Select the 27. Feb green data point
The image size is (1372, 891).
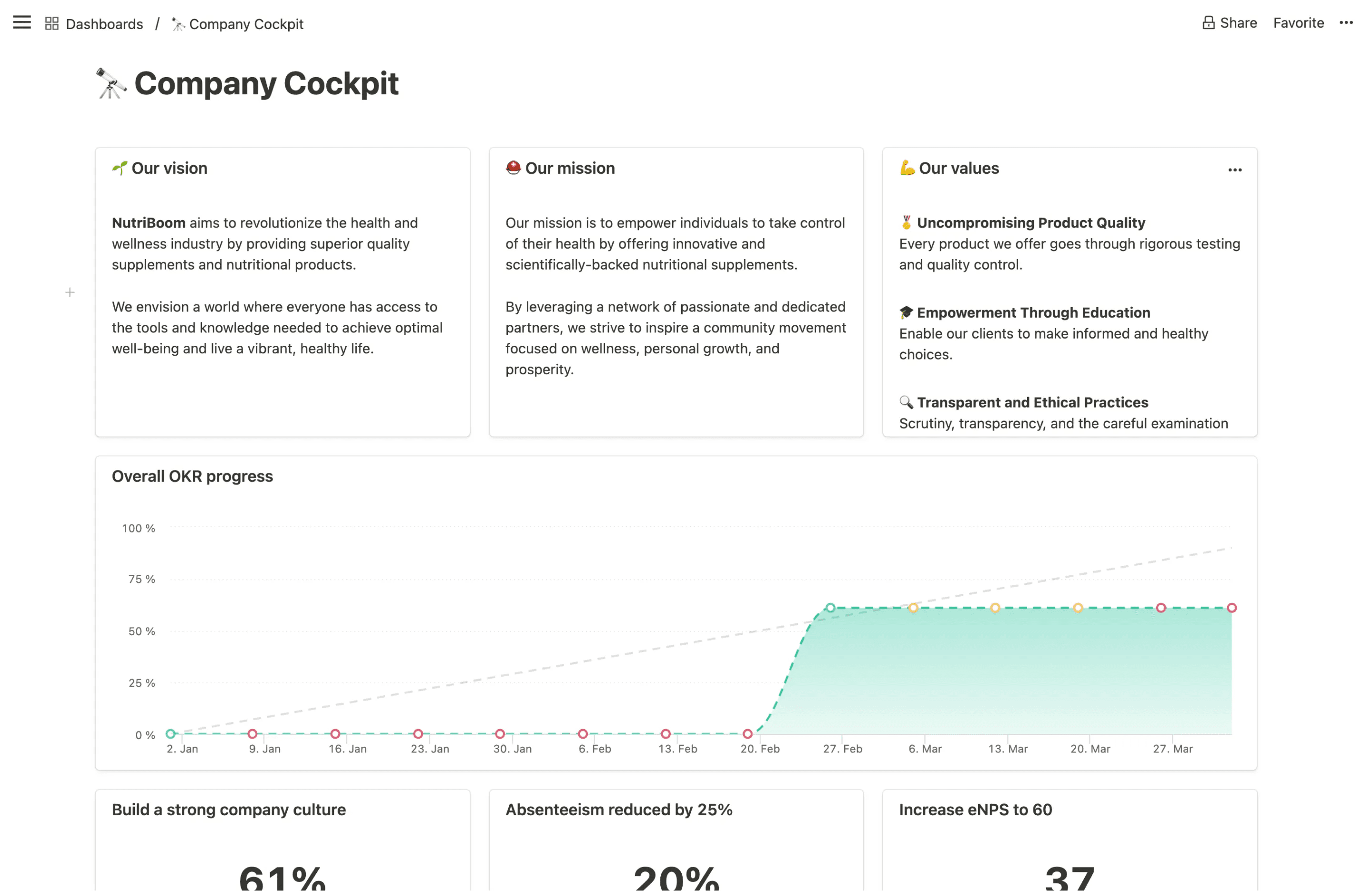pyautogui.click(x=830, y=608)
